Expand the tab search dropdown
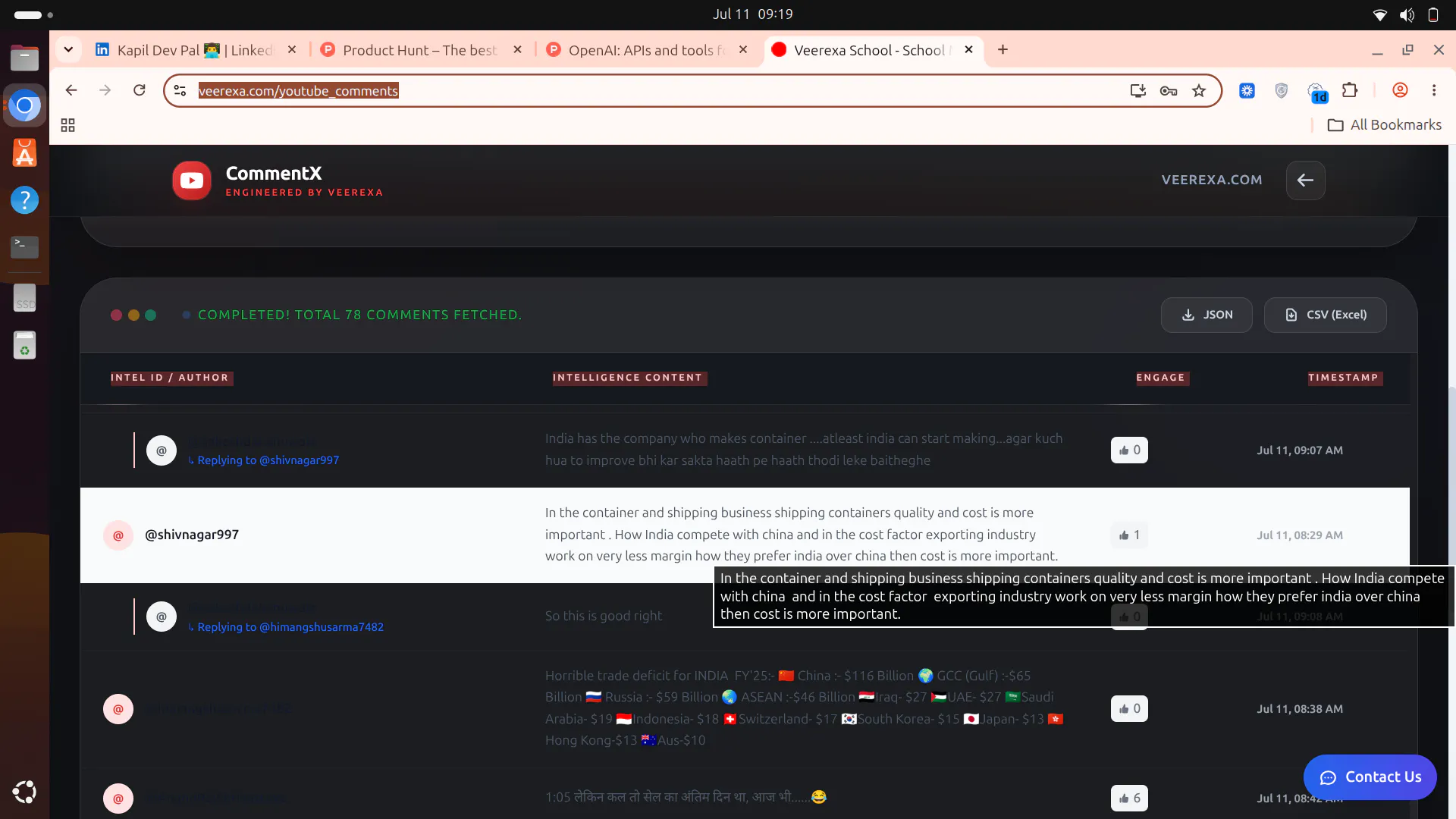Screen dimensions: 1456x819 (68, 49)
